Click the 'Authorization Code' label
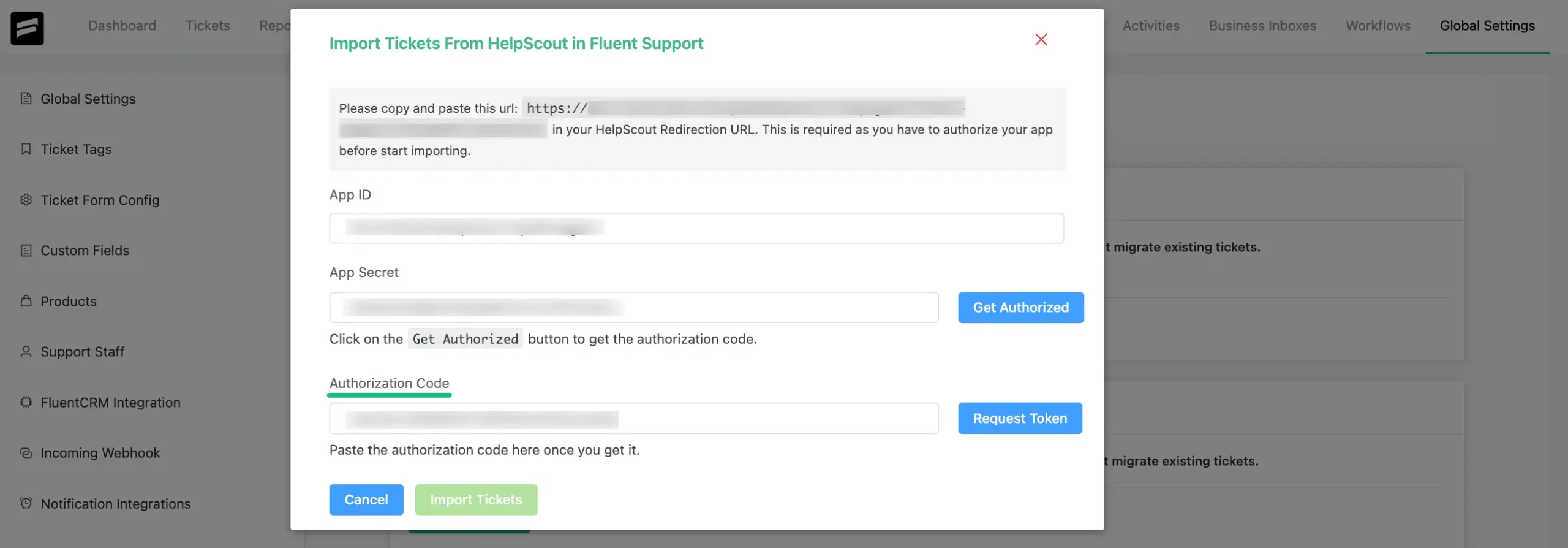 point(389,383)
